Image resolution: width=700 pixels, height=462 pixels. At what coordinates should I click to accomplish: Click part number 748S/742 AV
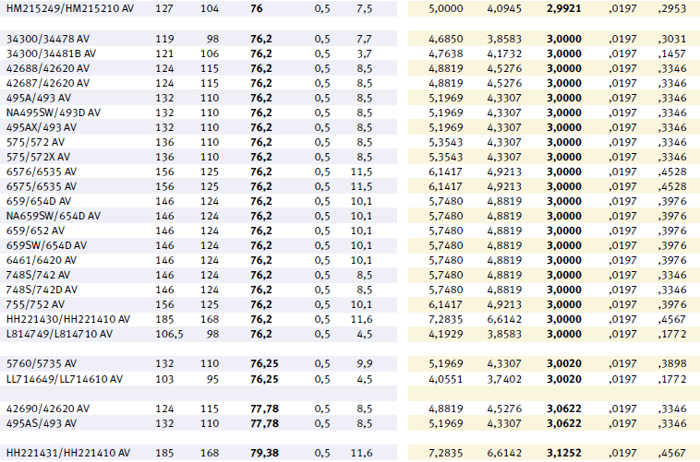pos(38,275)
